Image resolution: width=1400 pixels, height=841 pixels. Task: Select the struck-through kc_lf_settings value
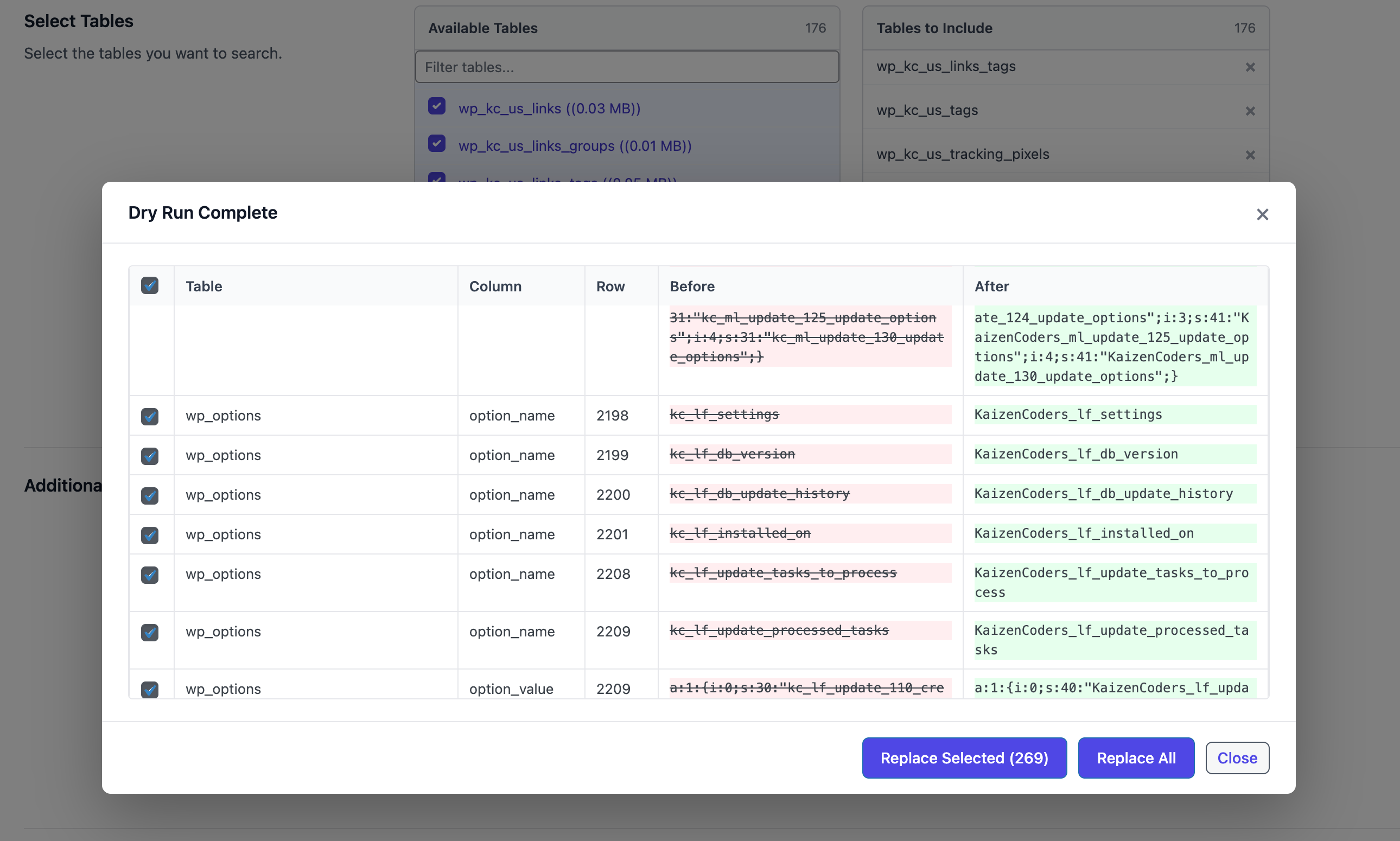[x=724, y=415]
